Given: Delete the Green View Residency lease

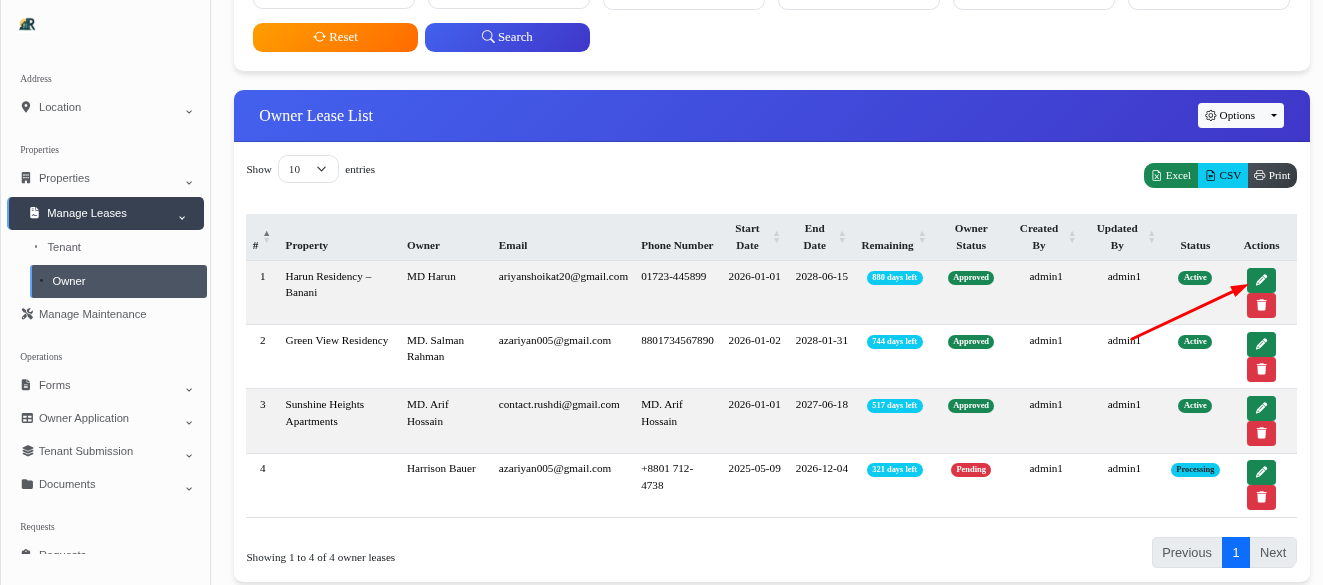Looking at the screenshot, I should click(1261, 370).
